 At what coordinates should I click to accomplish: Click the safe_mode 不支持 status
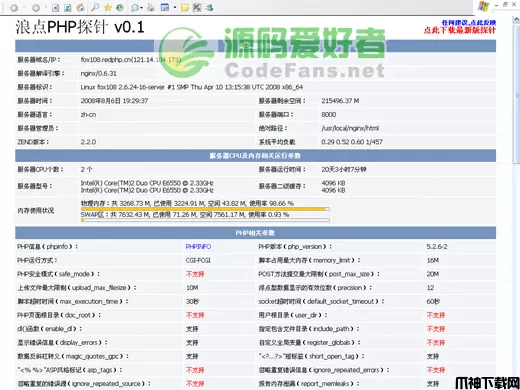tap(195, 274)
